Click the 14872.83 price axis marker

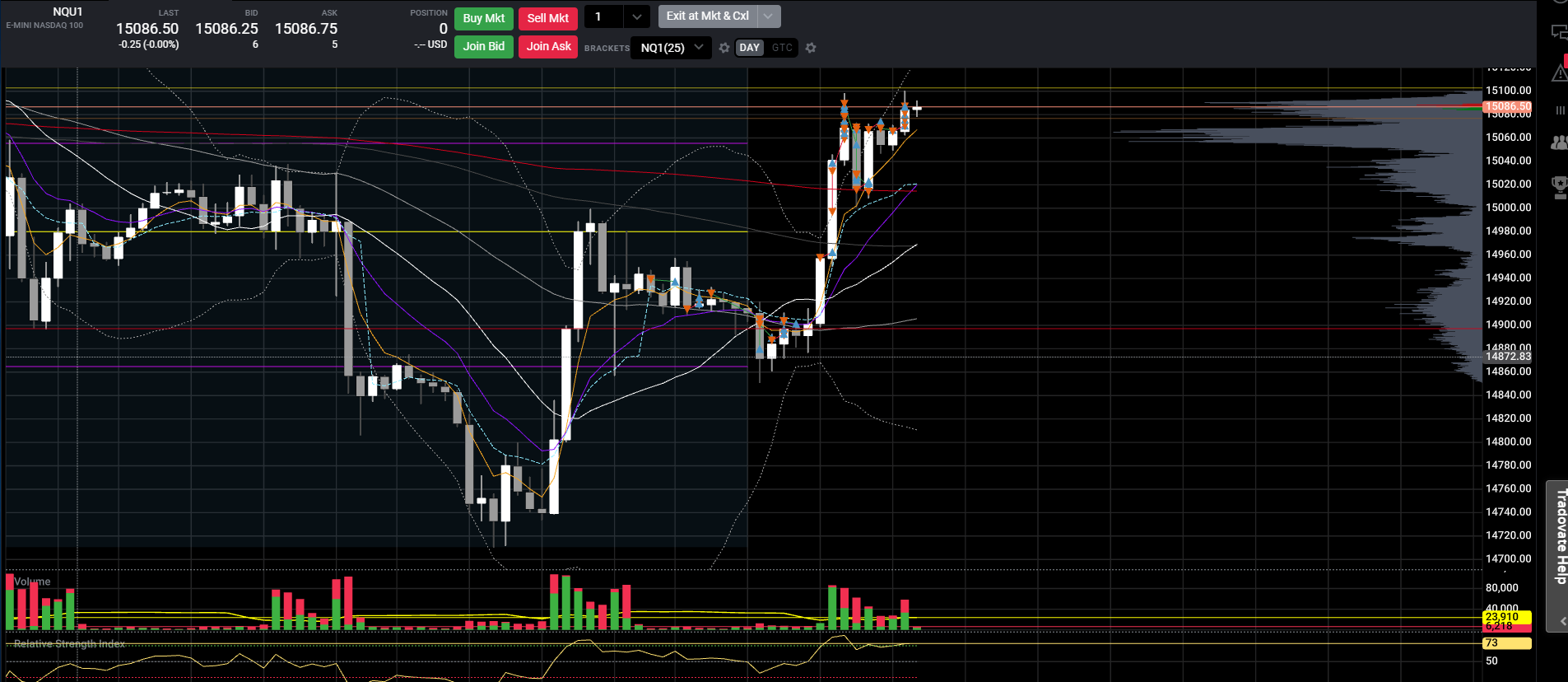tap(1507, 357)
